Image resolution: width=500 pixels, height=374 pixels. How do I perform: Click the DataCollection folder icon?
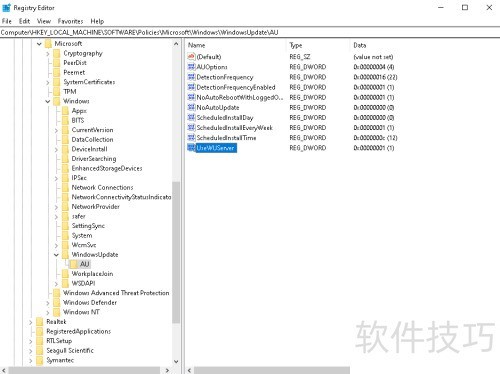click(65, 140)
